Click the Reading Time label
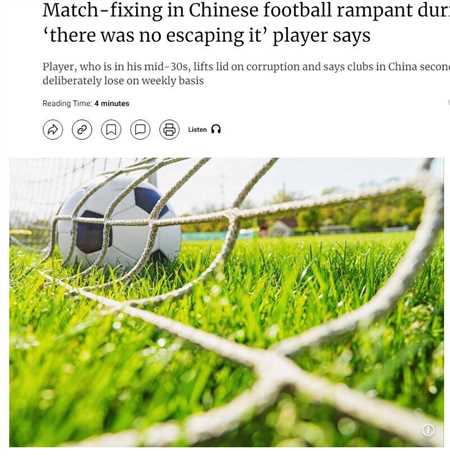The image size is (450, 456). pos(67,103)
